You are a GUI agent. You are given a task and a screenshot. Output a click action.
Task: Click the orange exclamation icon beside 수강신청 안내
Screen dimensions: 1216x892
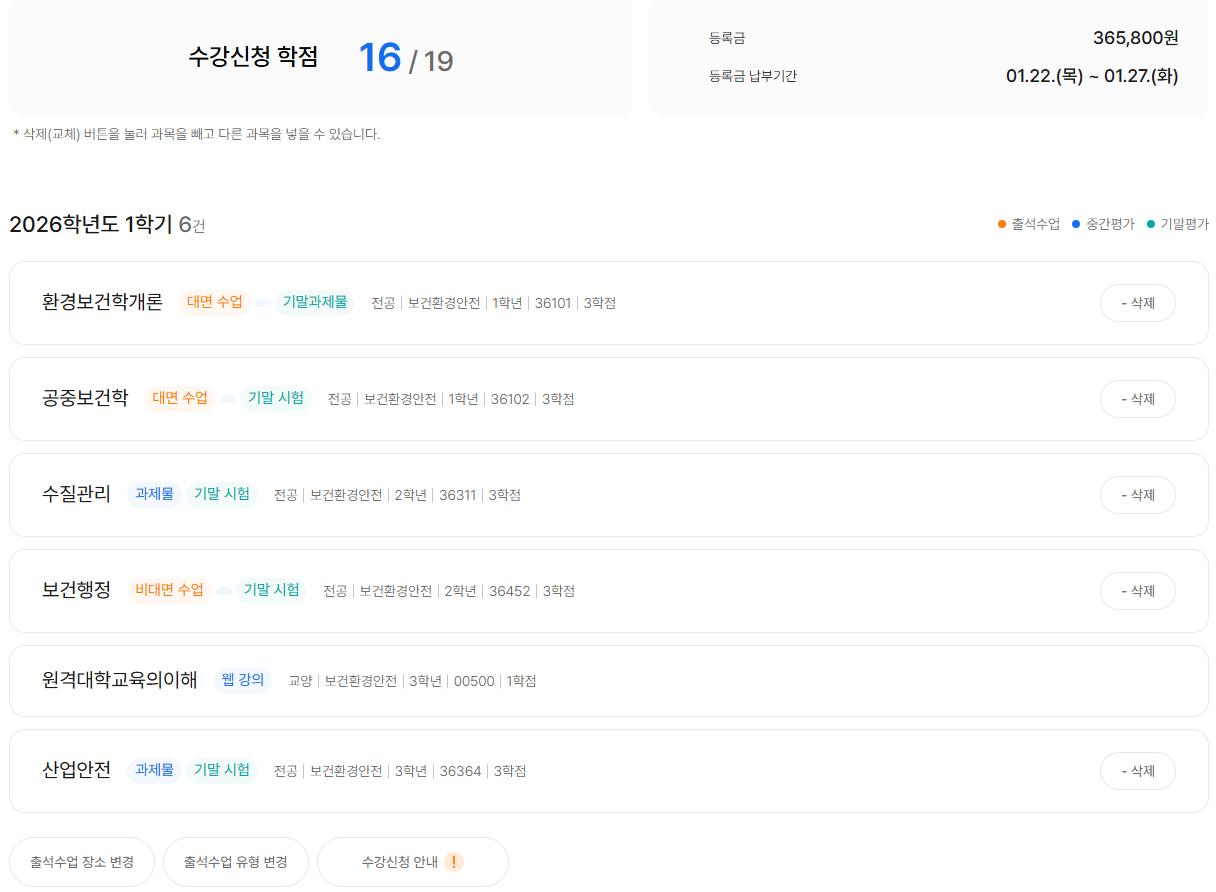[x=453, y=862]
